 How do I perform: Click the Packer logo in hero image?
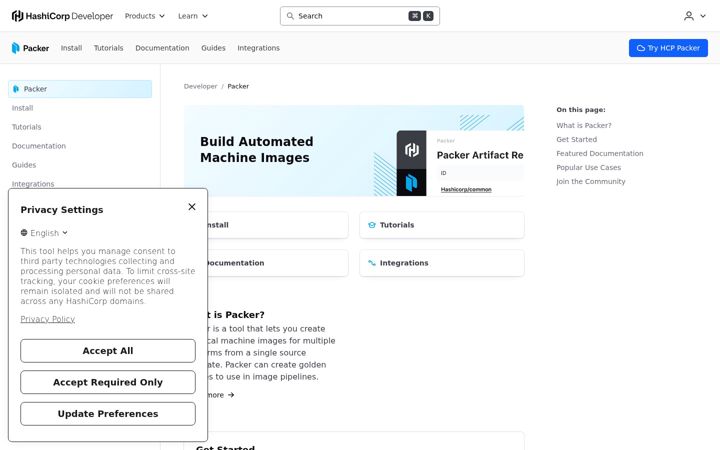point(411,183)
